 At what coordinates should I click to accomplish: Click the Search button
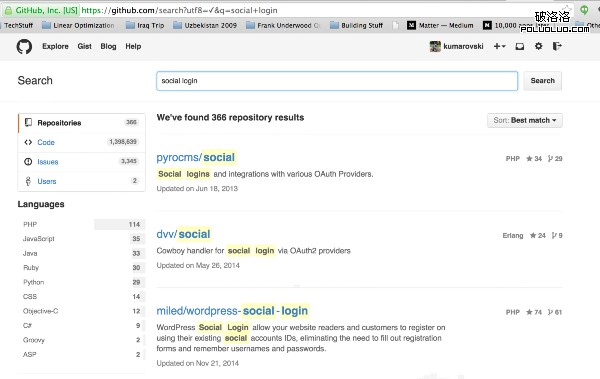point(542,81)
